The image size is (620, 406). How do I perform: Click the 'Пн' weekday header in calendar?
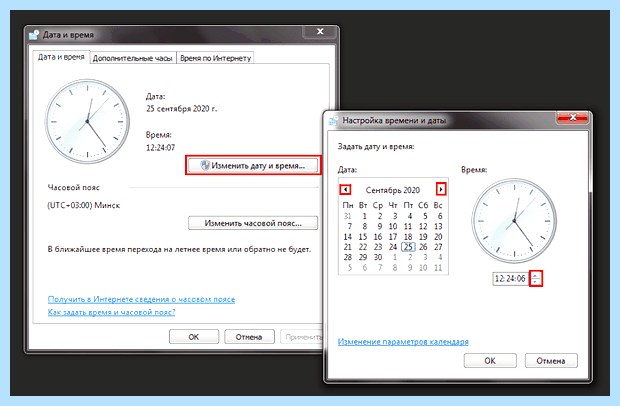[348, 205]
